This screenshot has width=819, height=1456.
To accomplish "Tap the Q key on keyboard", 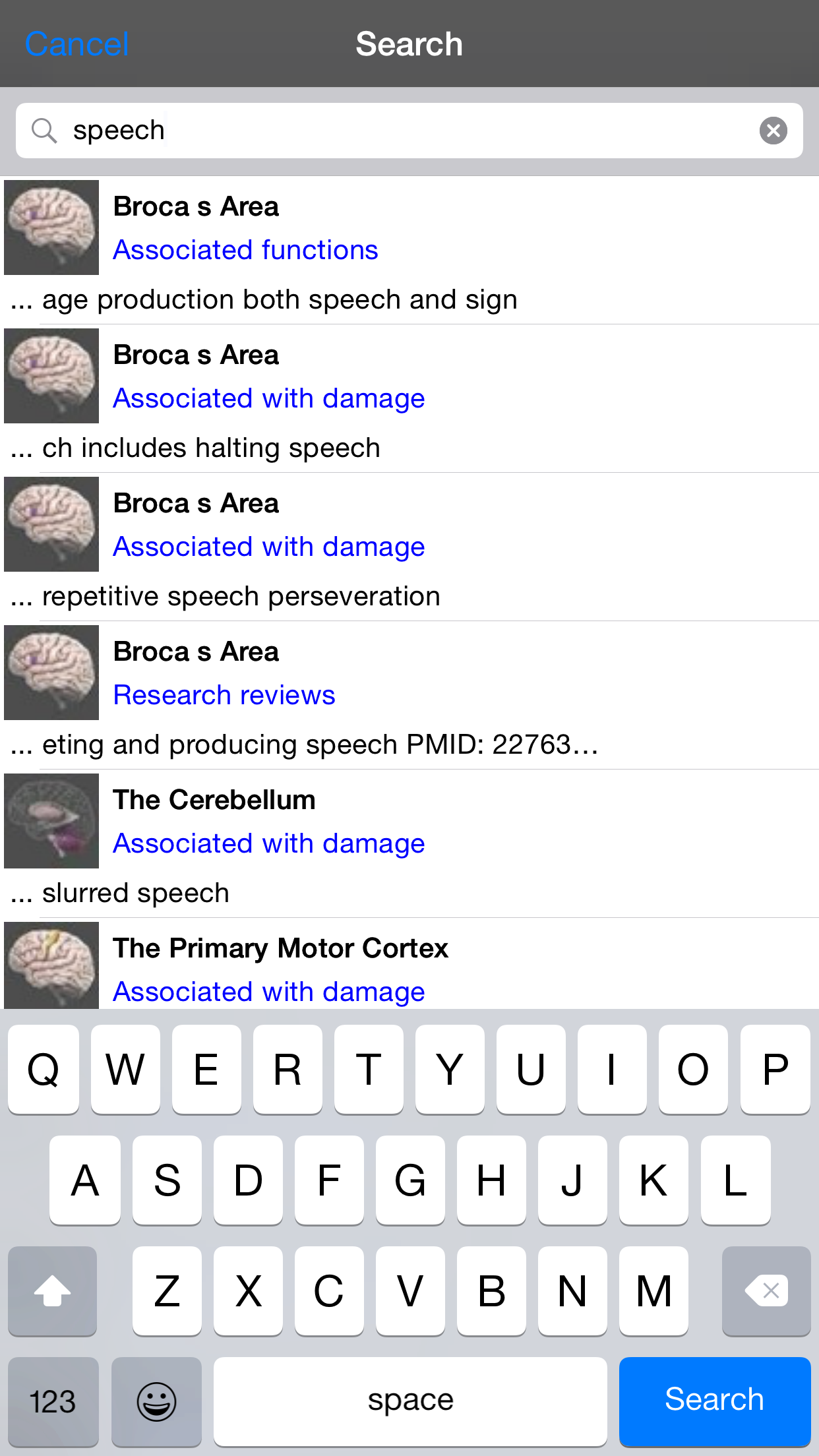I will (44, 1069).
